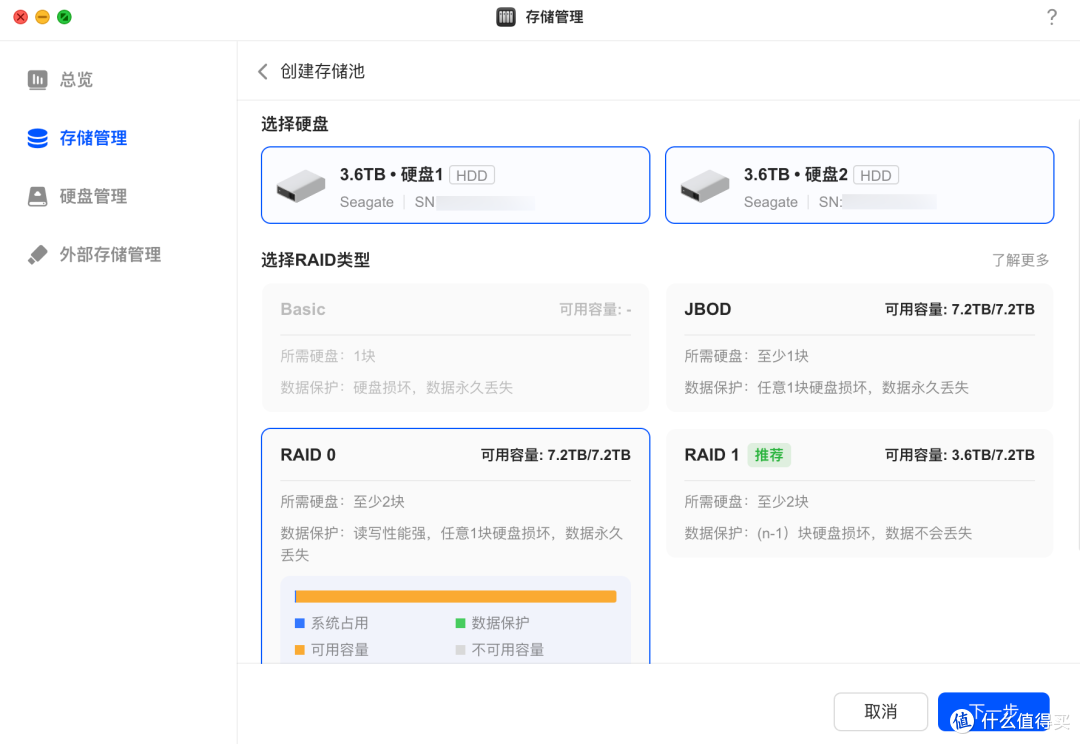Choose the RAID 0 type option
Screen dimensions: 1080x744
(455, 546)
